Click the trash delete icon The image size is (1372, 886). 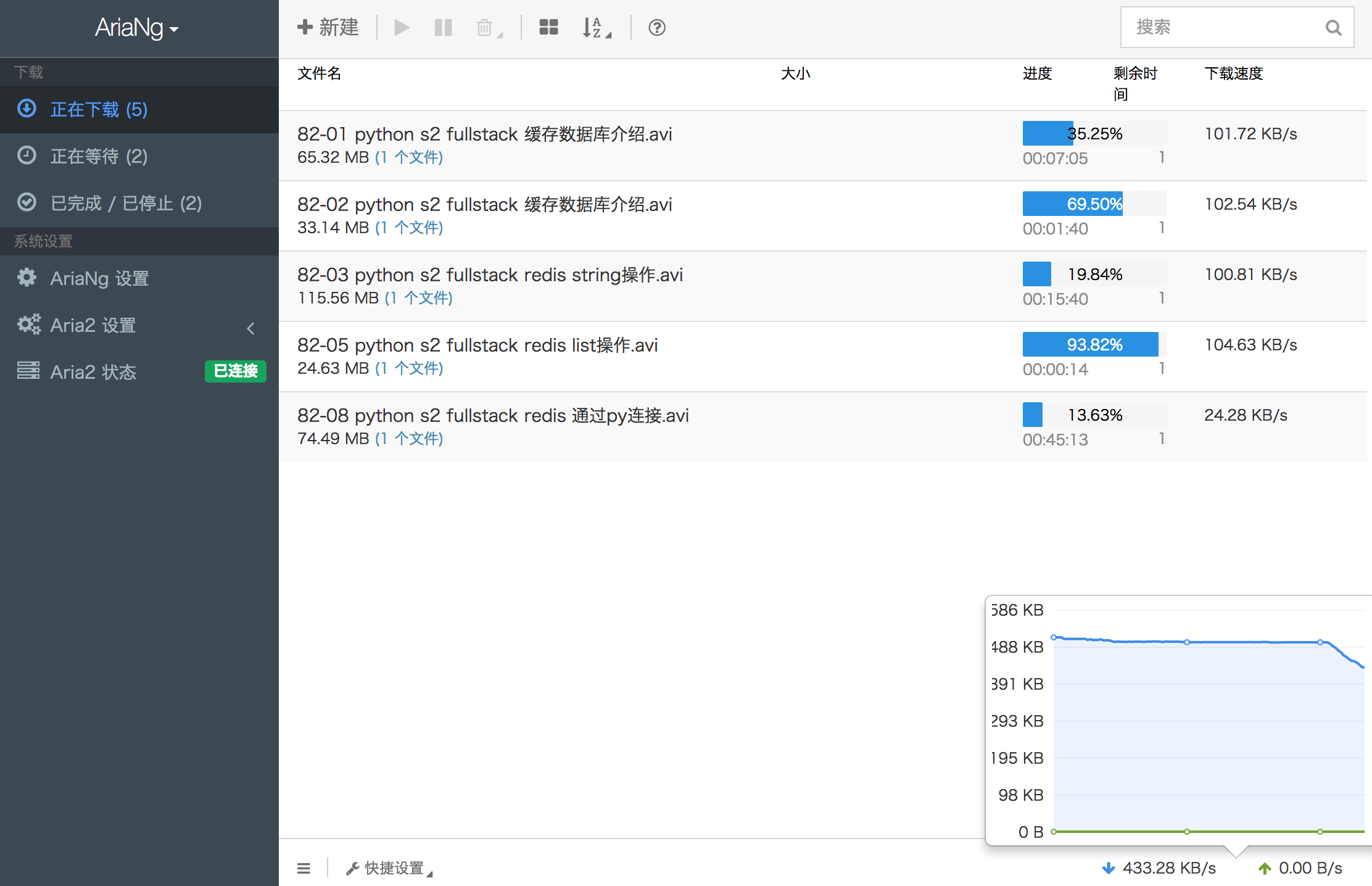click(x=486, y=28)
